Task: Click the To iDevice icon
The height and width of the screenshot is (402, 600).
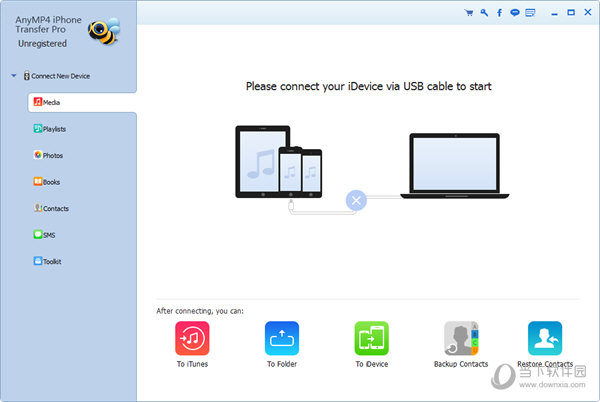Action: click(372, 338)
